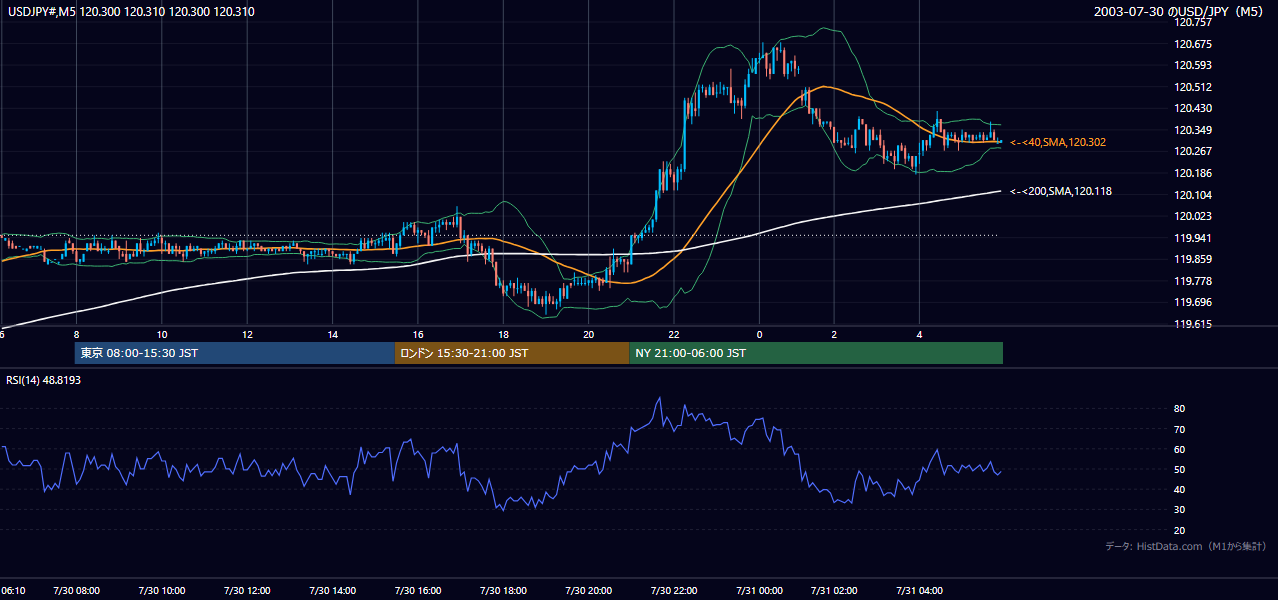1278x600 pixels.
Task: Click the データ: HistData.com credit text
Action: point(1186,546)
